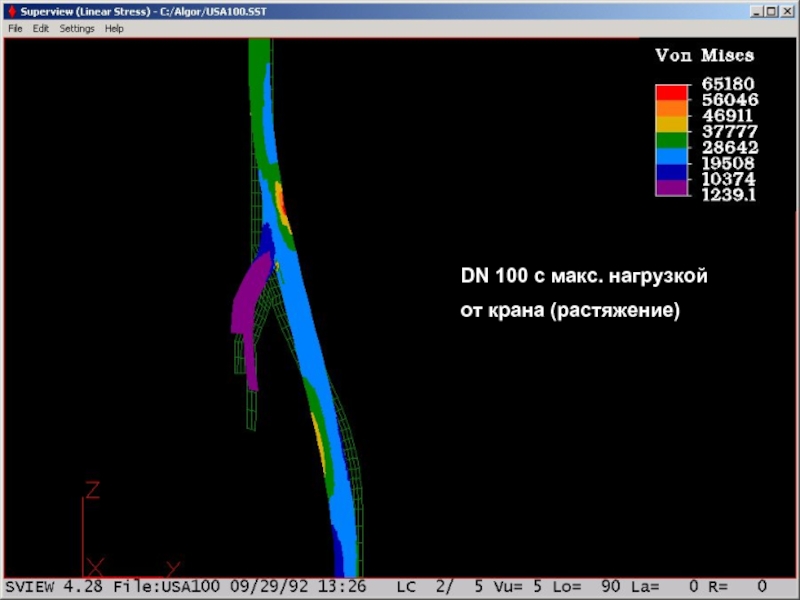The width and height of the screenshot is (800, 600).
Task: Click the light blue legend swatch near 28642
Action: tap(671, 156)
